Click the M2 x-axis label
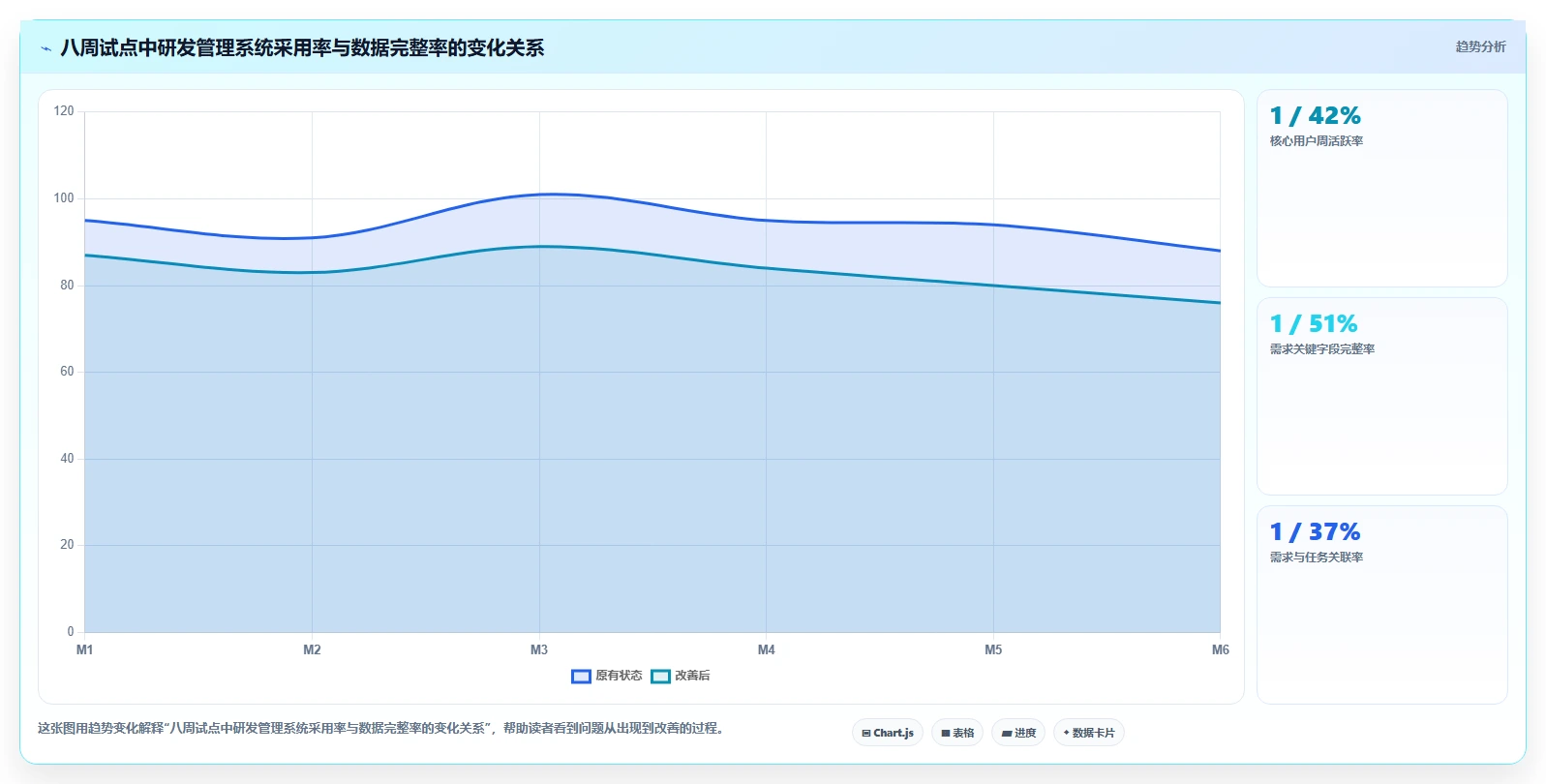This screenshot has width=1546, height=784. coord(312,649)
